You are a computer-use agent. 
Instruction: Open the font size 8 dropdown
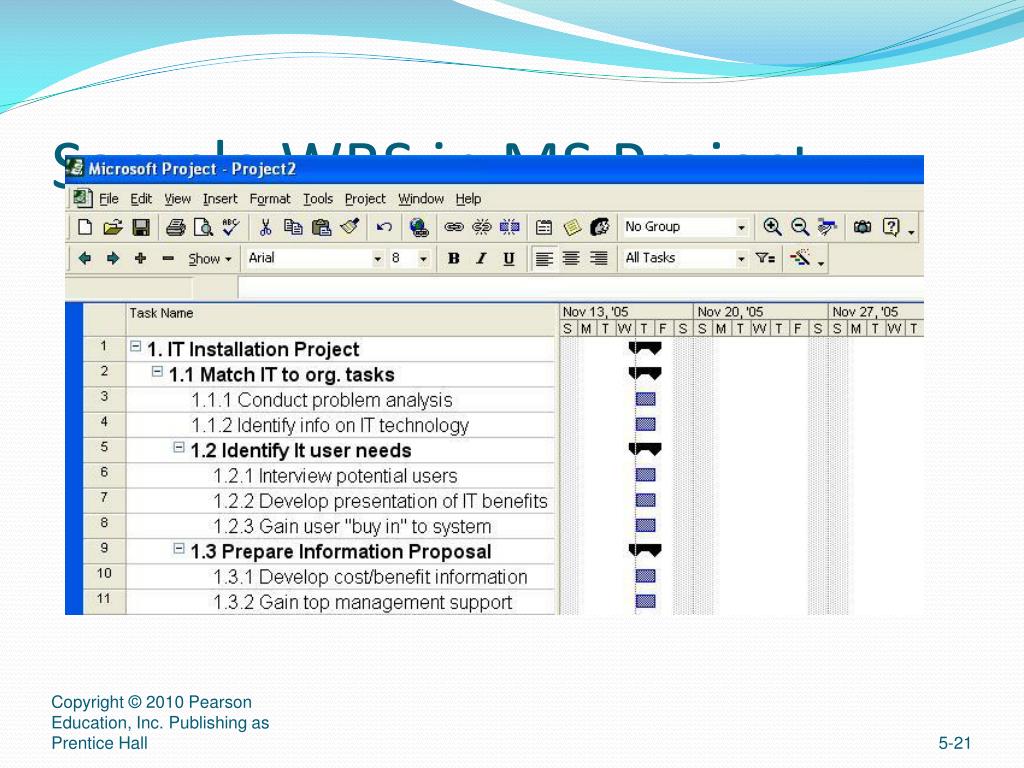[x=423, y=259]
